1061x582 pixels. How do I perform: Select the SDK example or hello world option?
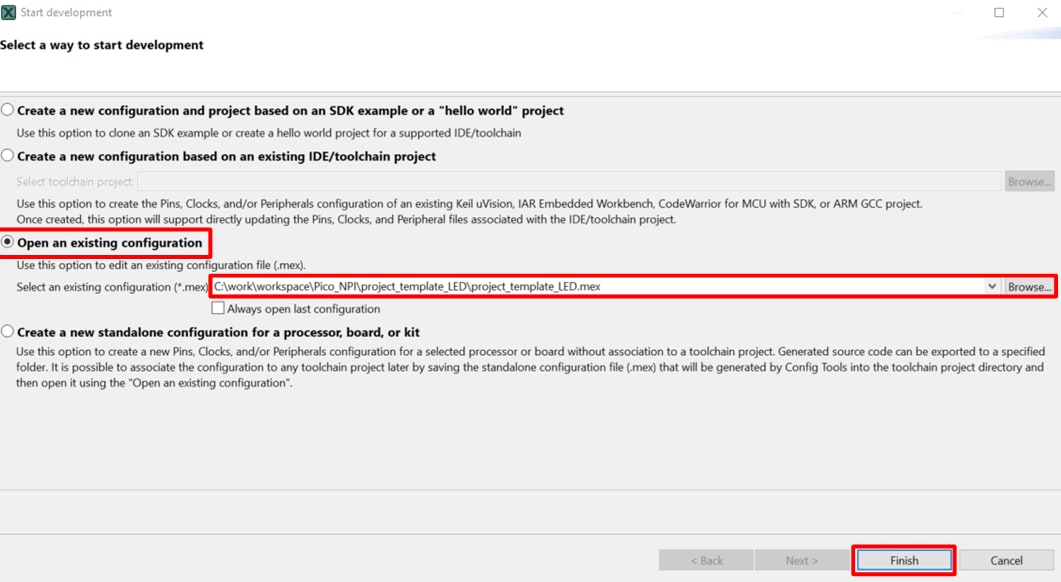[x=8, y=110]
